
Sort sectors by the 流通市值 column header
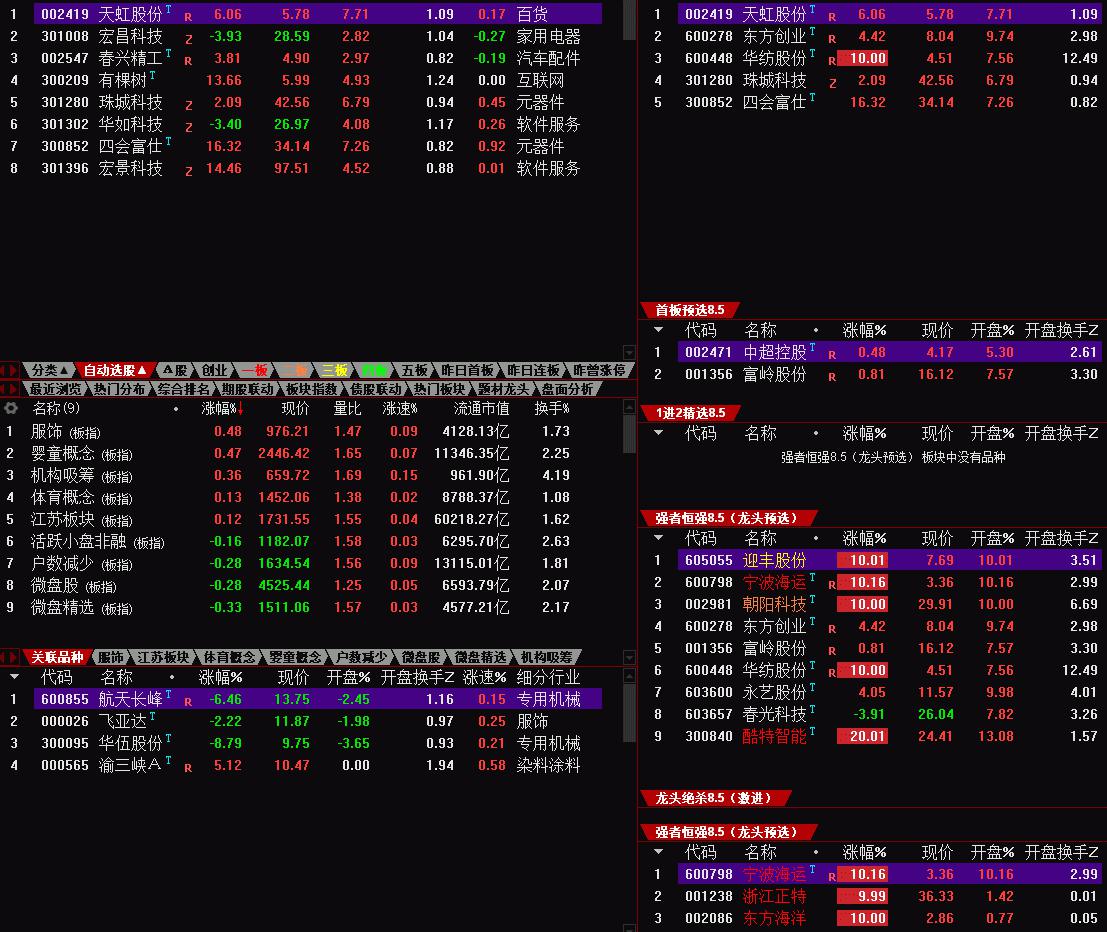click(x=481, y=408)
